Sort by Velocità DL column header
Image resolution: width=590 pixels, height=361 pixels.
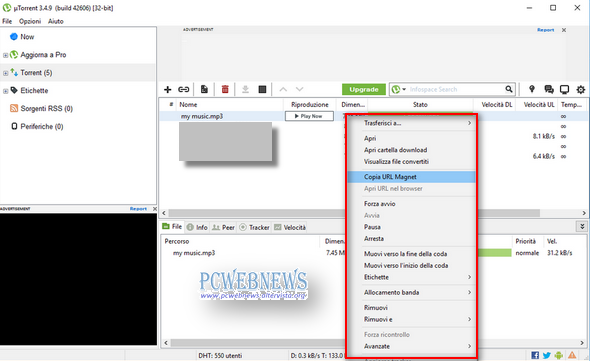point(497,105)
